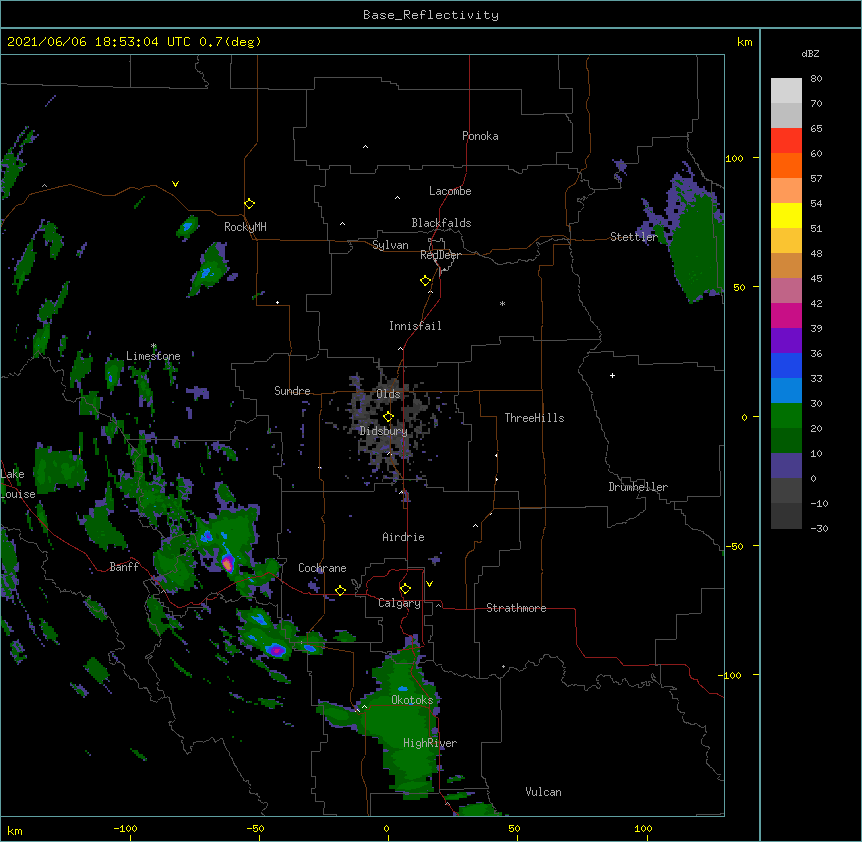The width and height of the screenshot is (862, 842).
Task: Select the Stettler label
Action: point(634,237)
